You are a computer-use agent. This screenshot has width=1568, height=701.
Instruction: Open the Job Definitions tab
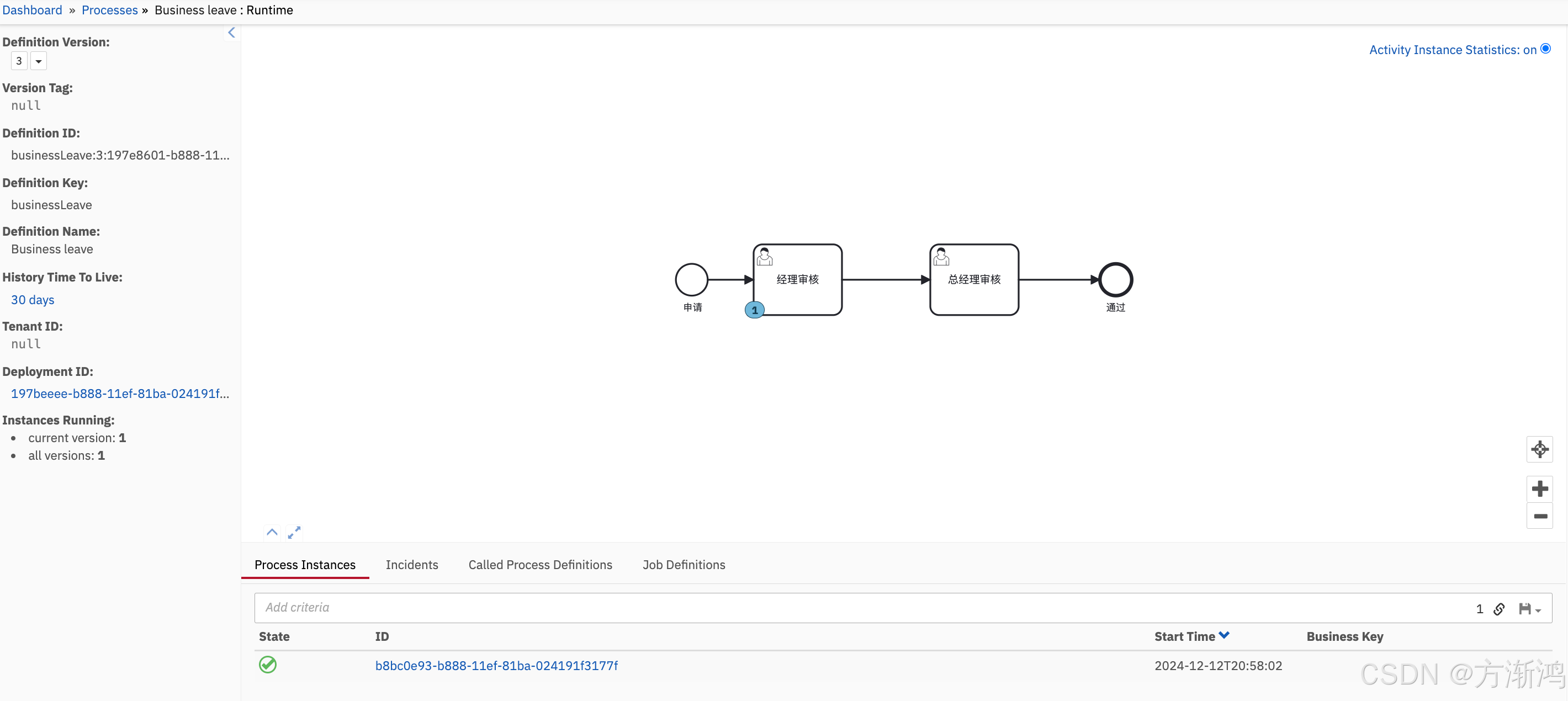point(684,565)
